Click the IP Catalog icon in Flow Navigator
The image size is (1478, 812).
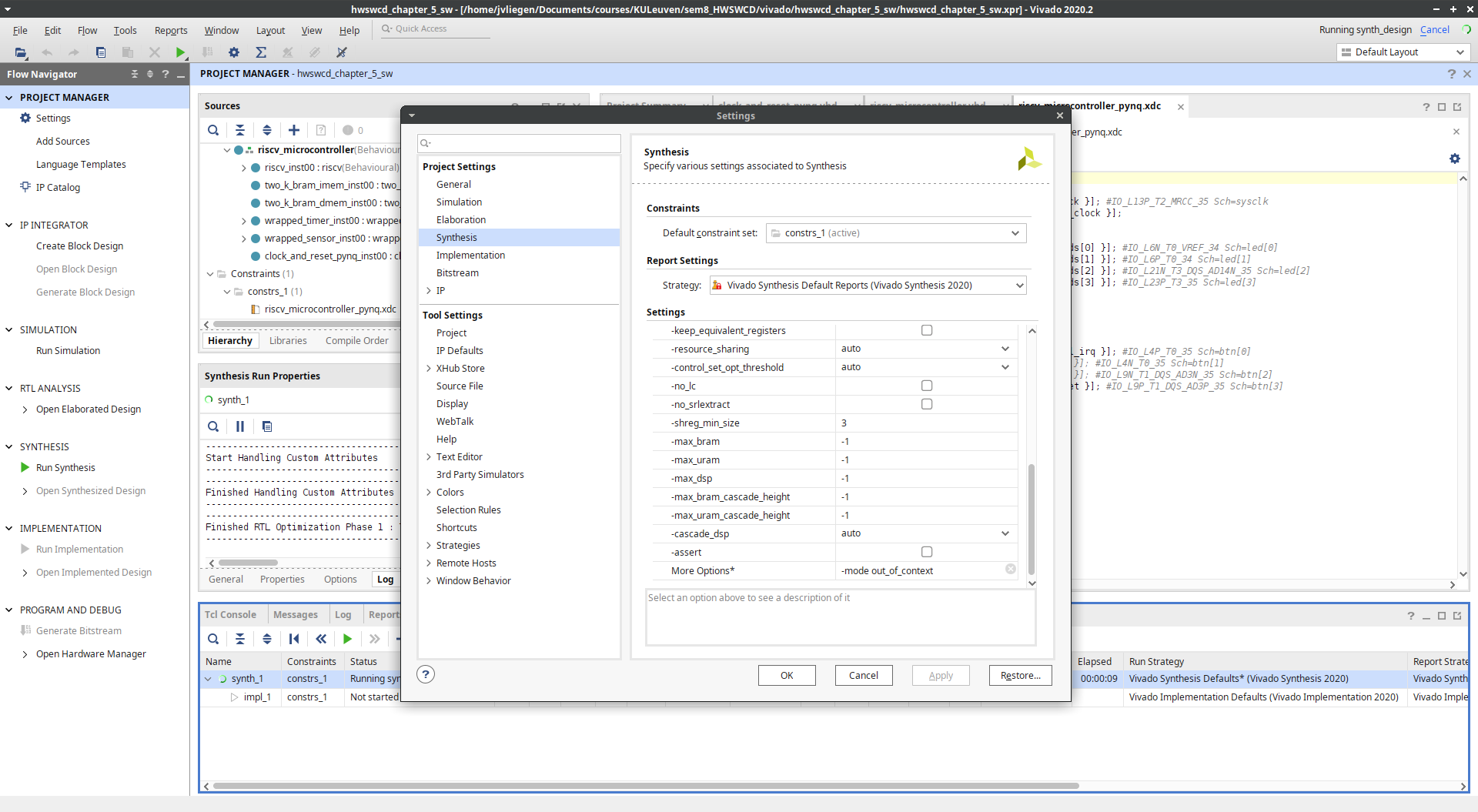(25, 187)
